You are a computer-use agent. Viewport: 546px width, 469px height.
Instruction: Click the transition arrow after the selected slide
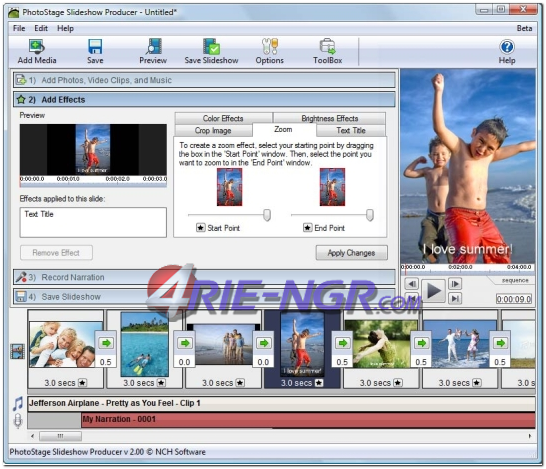(x=343, y=343)
